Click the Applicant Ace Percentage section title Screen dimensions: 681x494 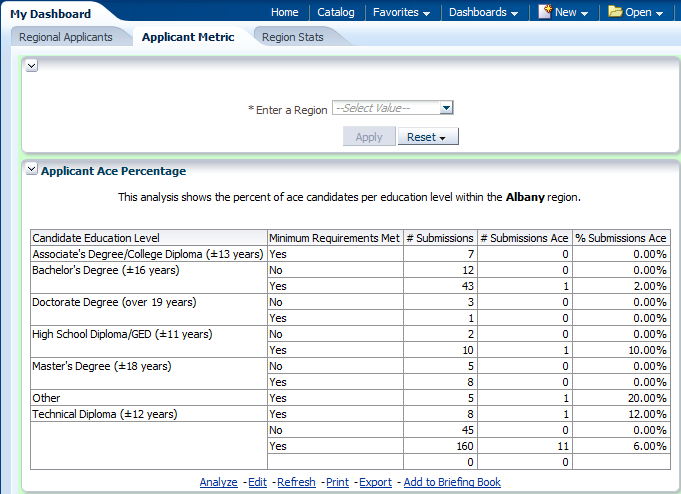coord(113,171)
